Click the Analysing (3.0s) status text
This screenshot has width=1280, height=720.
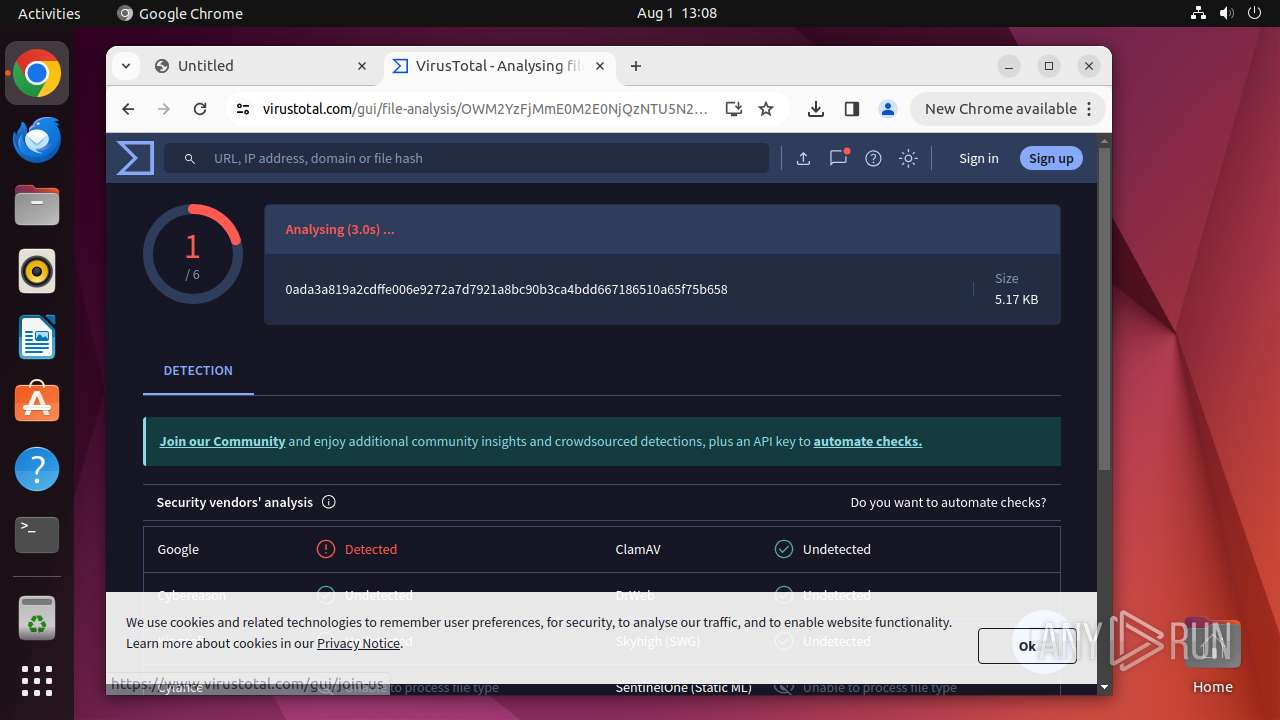tap(340, 229)
